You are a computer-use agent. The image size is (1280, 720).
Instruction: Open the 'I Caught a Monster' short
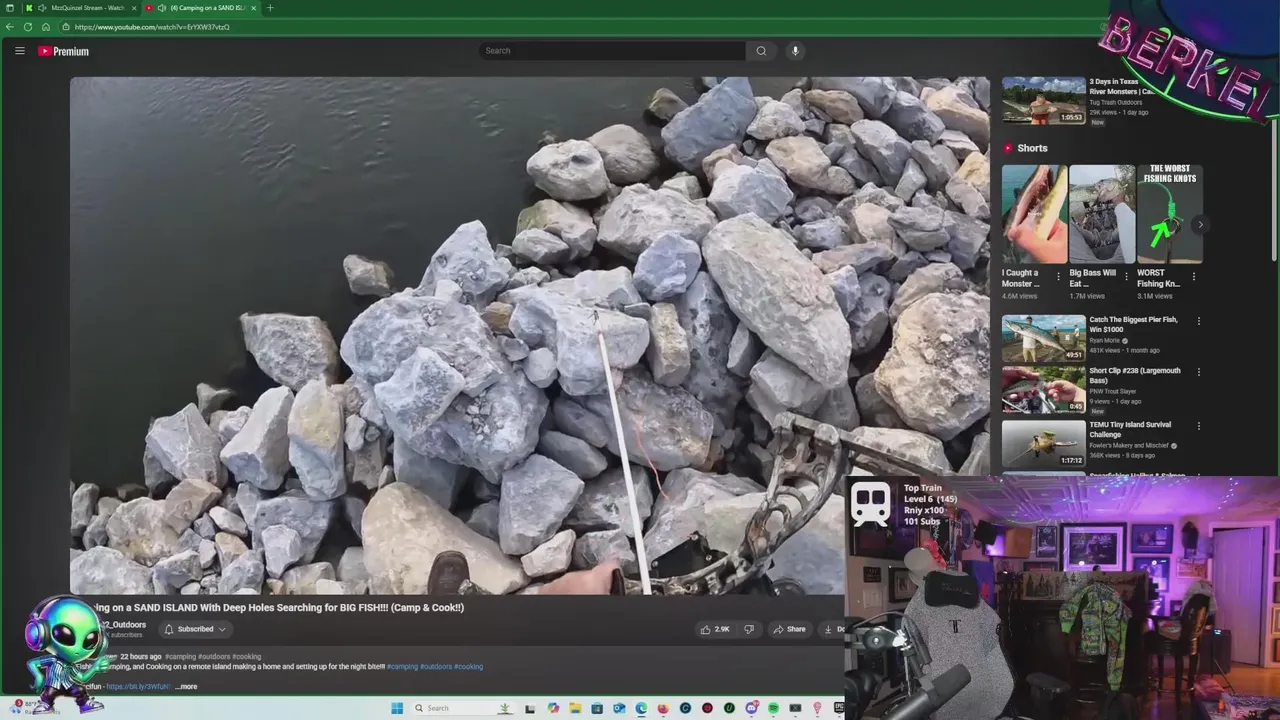(1034, 214)
